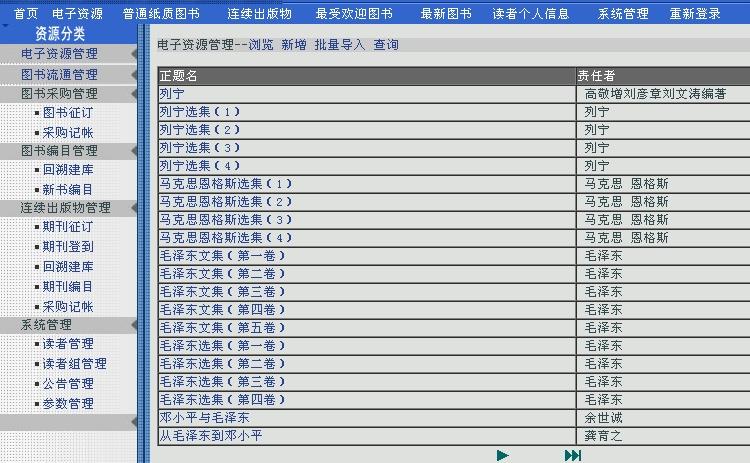
Task: Open 列宁选集（3） title
Action: tap(199, 148)
